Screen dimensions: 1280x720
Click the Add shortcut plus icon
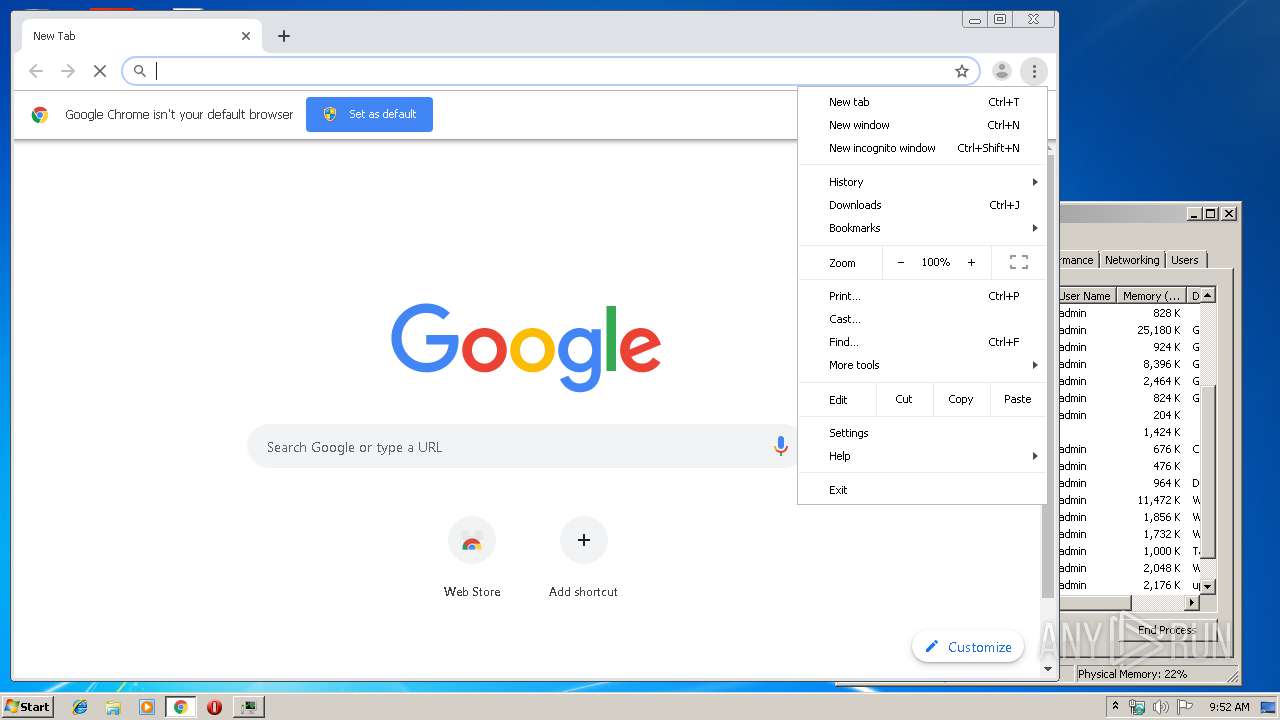click(584, 541)
